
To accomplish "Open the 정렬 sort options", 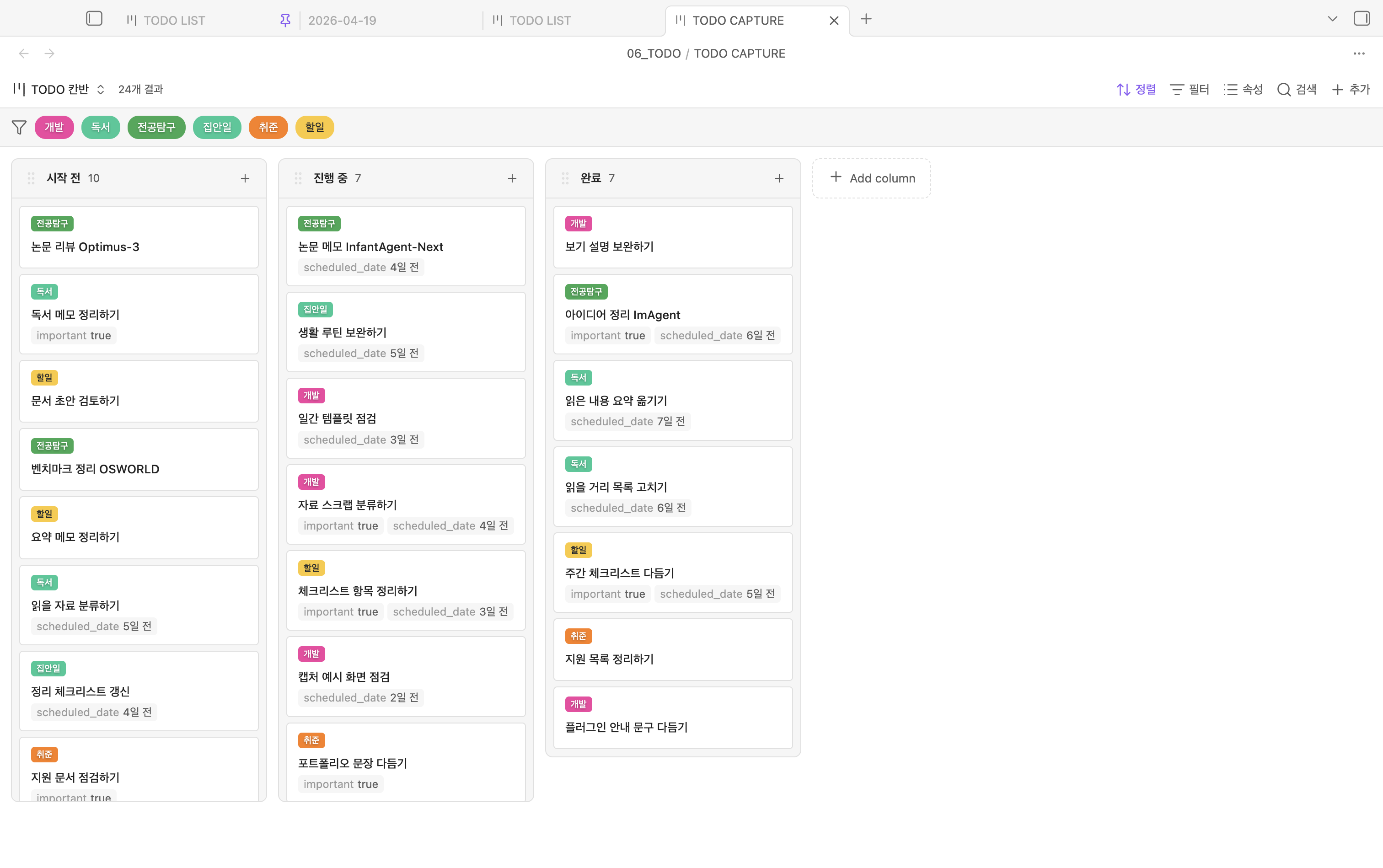I will [1136, 90].
